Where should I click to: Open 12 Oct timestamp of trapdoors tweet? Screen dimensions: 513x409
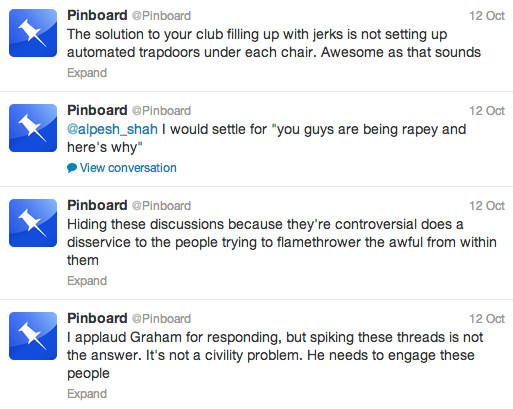pos(487,16)
